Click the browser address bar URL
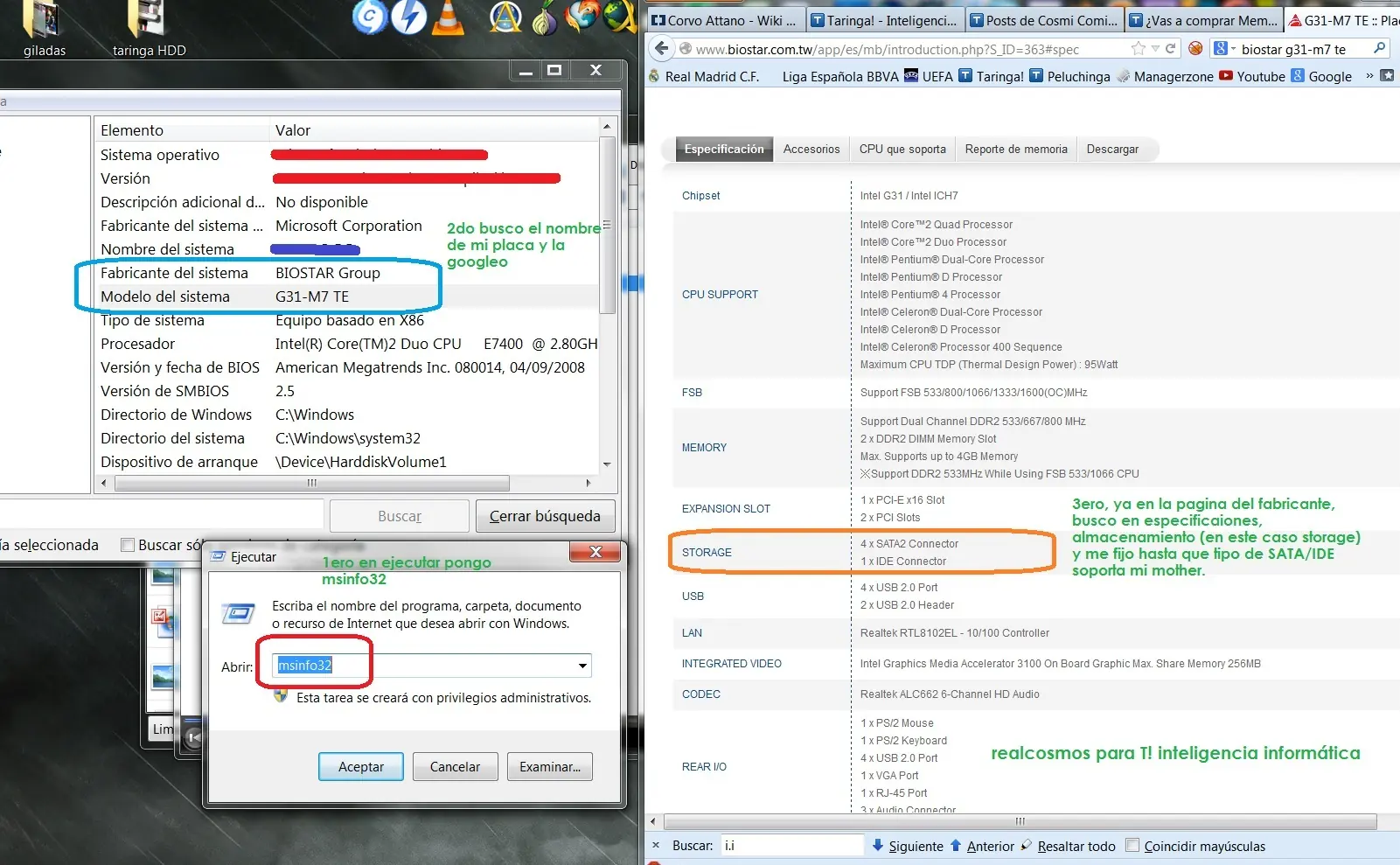1400x865 pixels. coord(887,50)
